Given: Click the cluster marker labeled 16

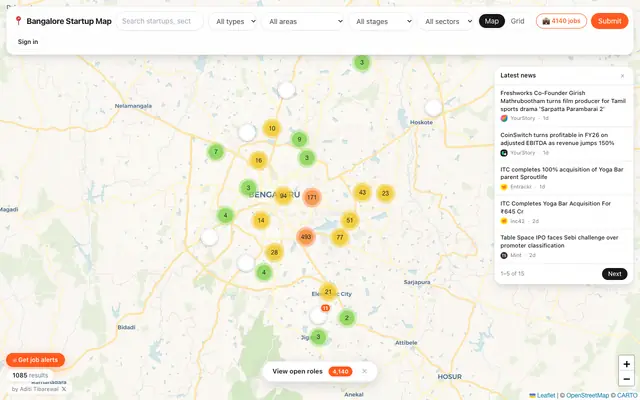Looking at the screenshot, I should tap(258, 160).
